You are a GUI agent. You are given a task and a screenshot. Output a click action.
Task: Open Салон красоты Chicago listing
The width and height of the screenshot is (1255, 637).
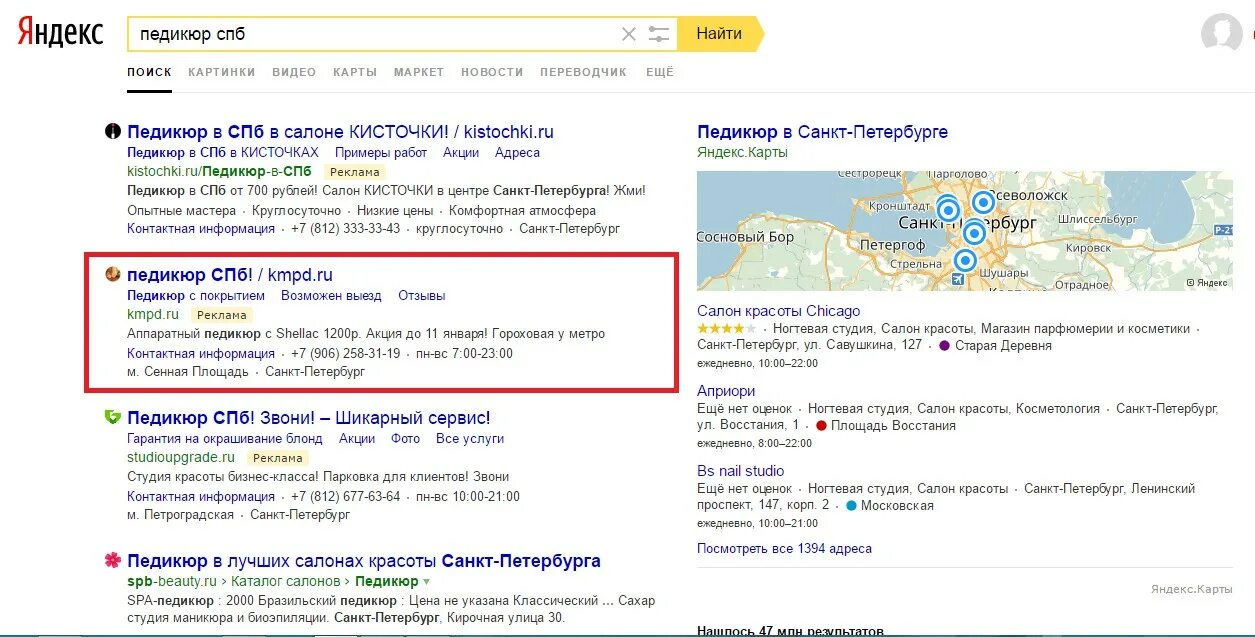coord(778,311)
